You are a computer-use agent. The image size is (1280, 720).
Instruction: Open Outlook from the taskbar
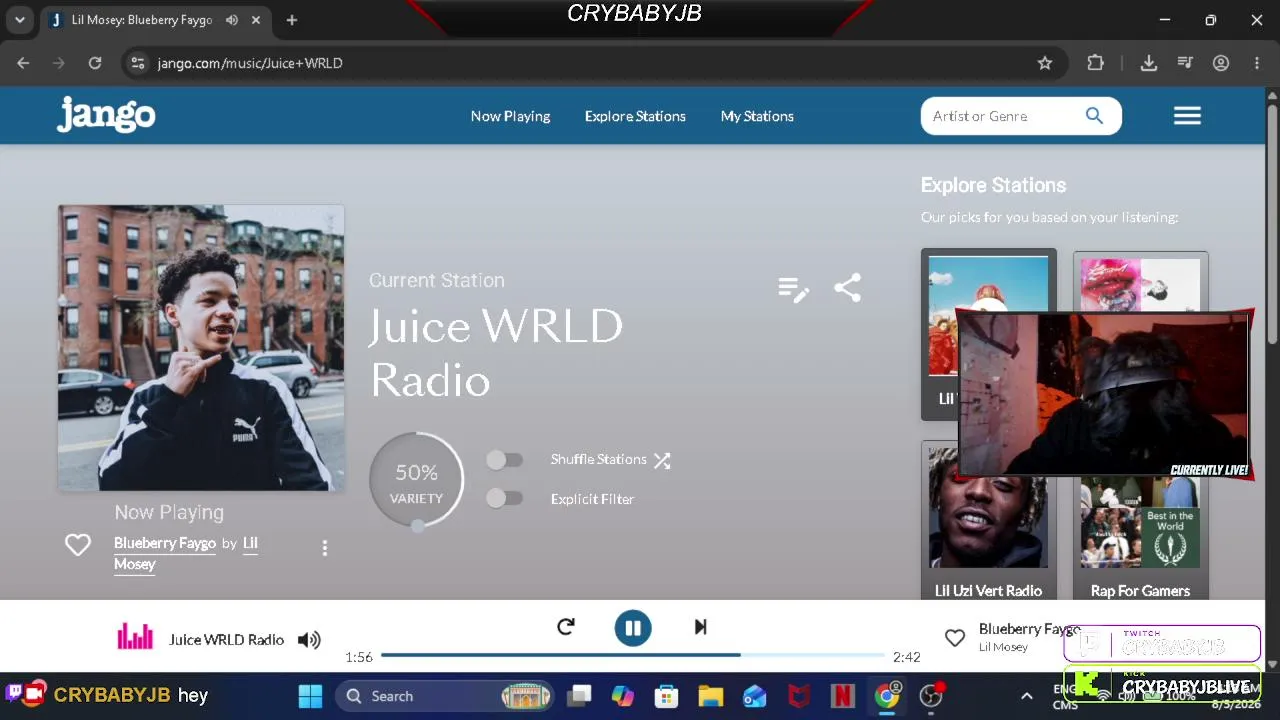pos(755,696)
